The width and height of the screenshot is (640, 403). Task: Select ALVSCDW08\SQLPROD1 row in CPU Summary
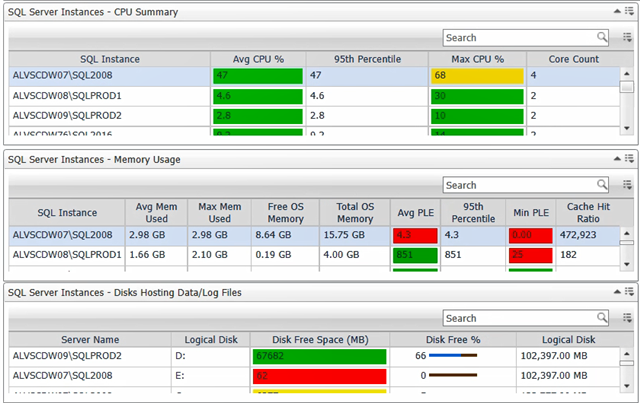[x=314, y=96]
